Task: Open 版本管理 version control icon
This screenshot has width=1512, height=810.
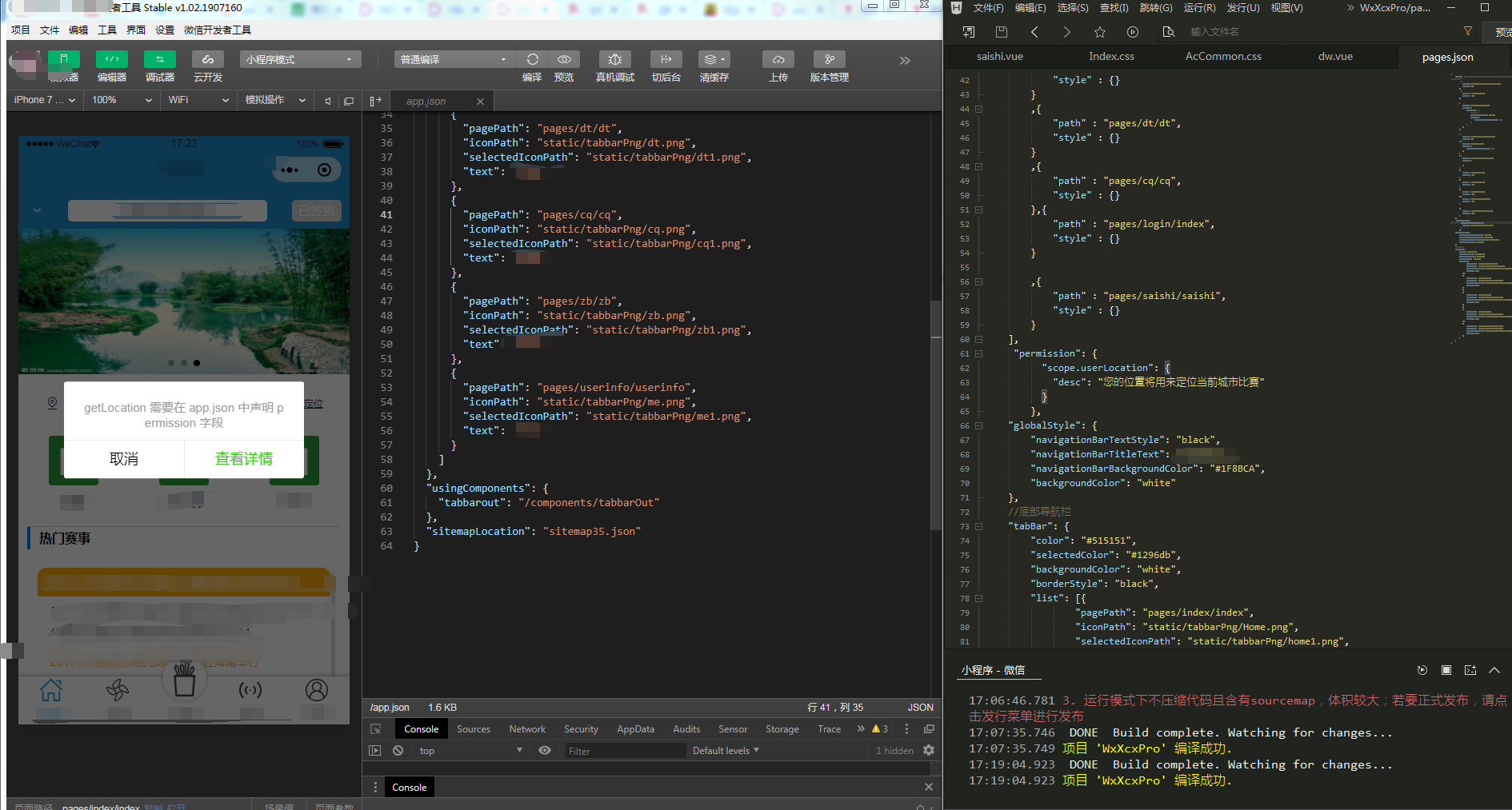Action: point(829,60)
